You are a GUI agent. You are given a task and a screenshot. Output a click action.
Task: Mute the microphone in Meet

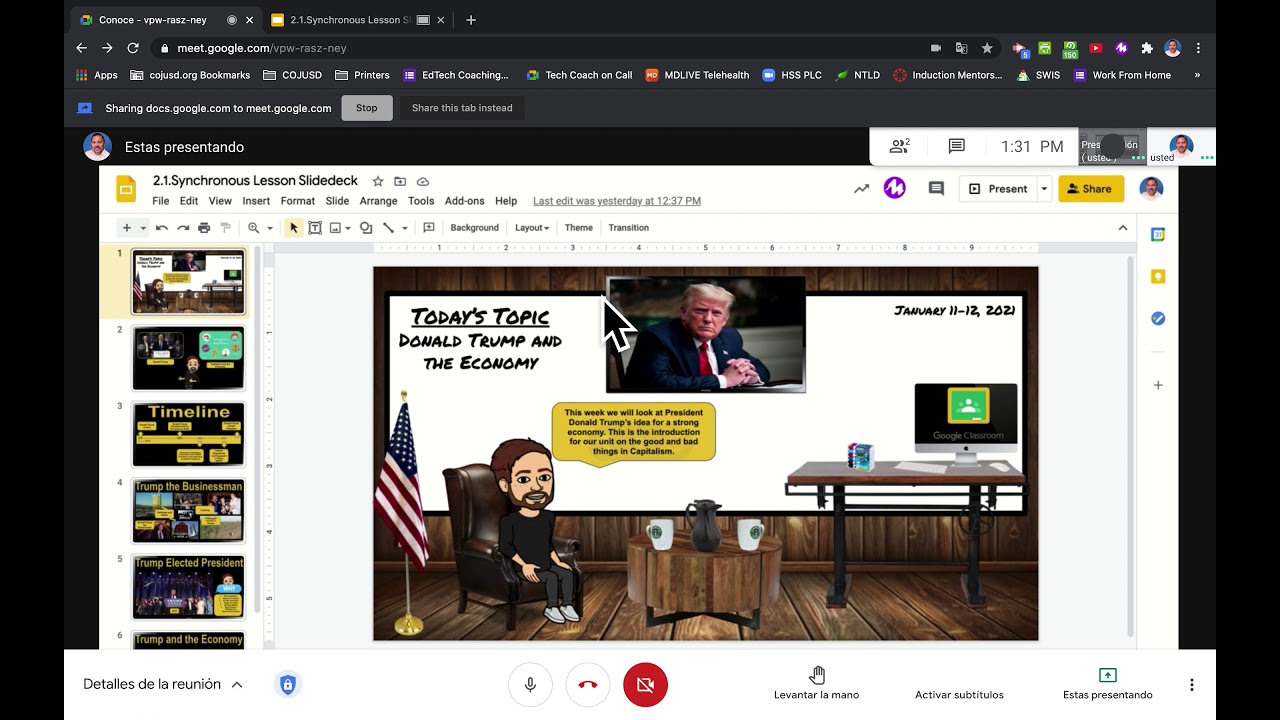pos(530,685)
